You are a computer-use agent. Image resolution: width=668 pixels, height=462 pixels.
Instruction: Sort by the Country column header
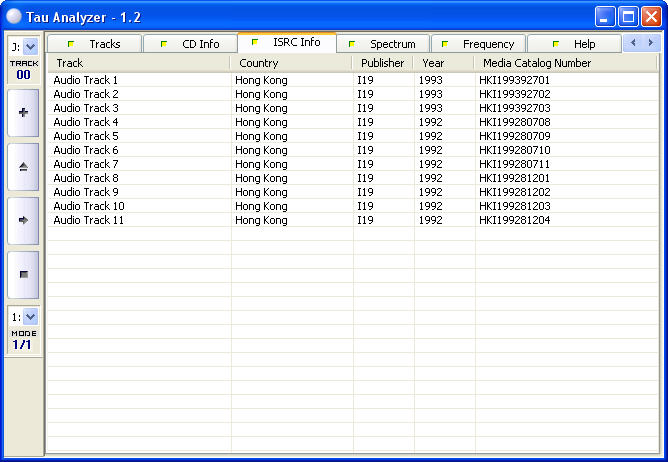point(291,63)
